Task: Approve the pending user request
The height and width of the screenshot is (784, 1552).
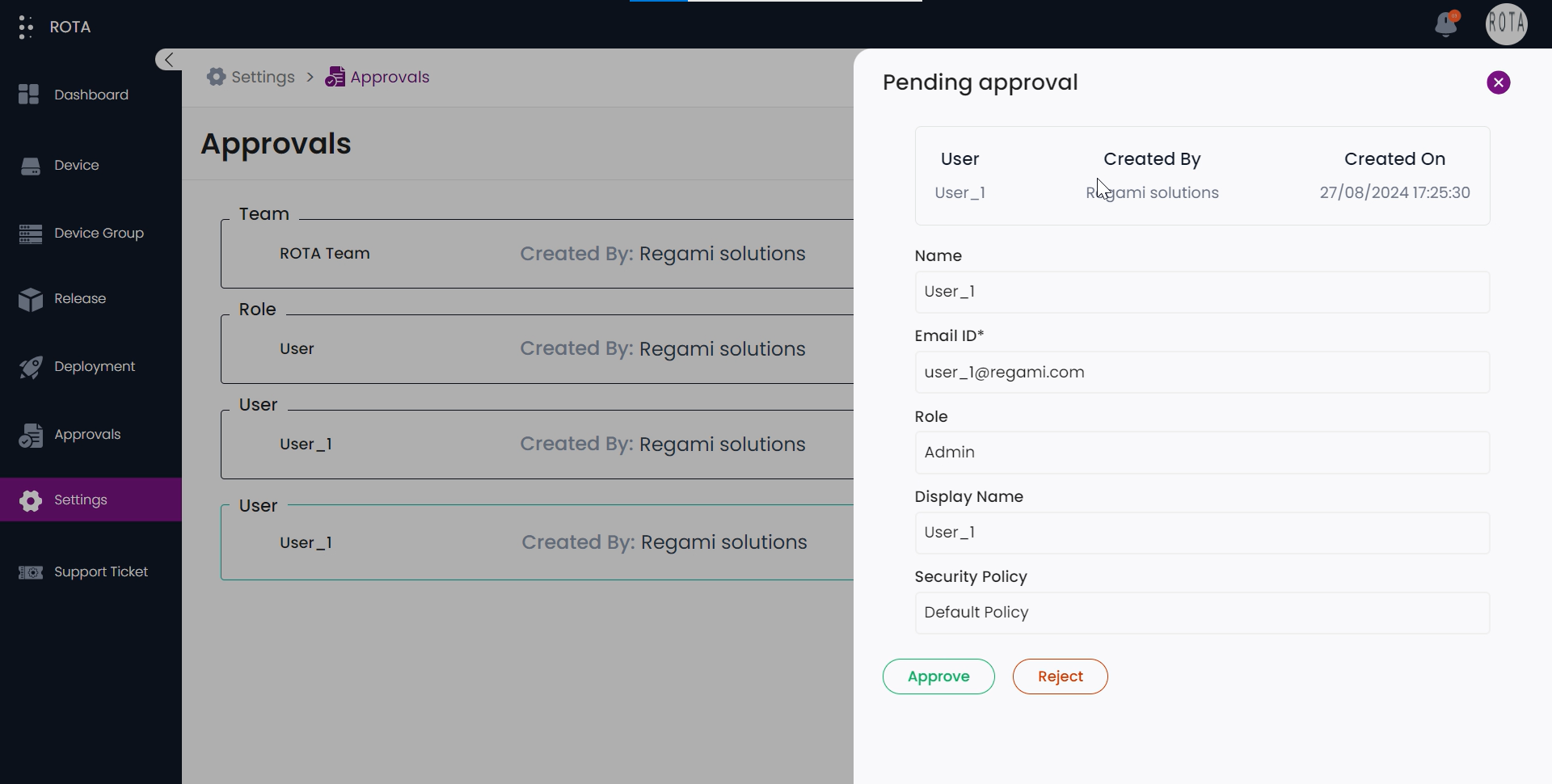Action: [938, 677]
